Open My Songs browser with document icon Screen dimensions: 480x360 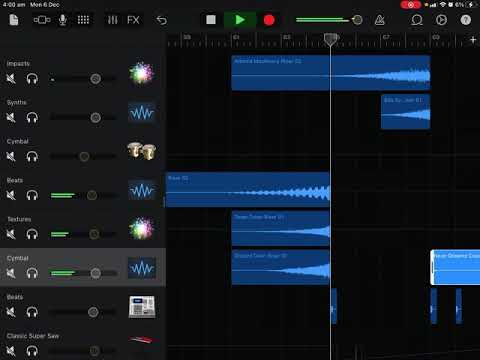(14, 20)
